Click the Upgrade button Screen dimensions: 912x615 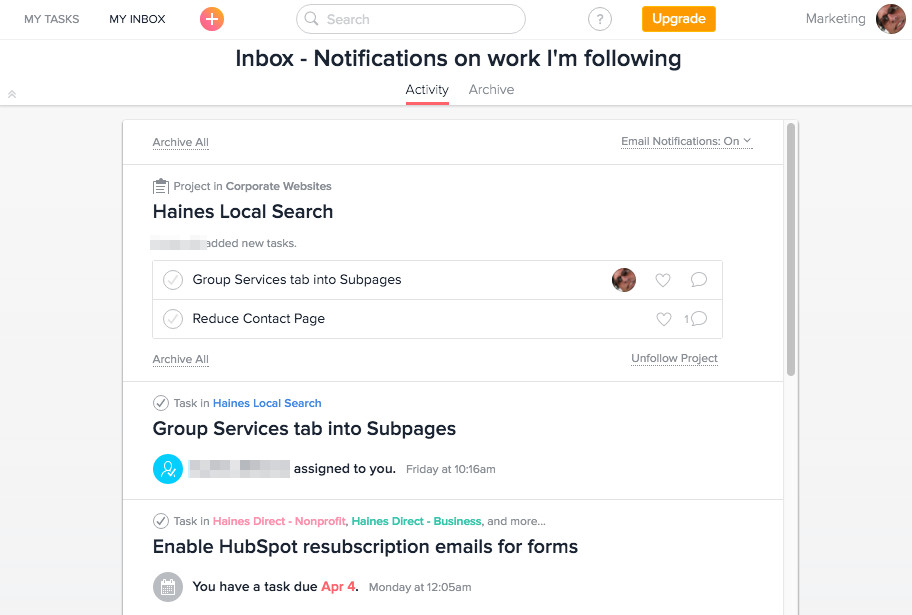click(x=678, y=19)
